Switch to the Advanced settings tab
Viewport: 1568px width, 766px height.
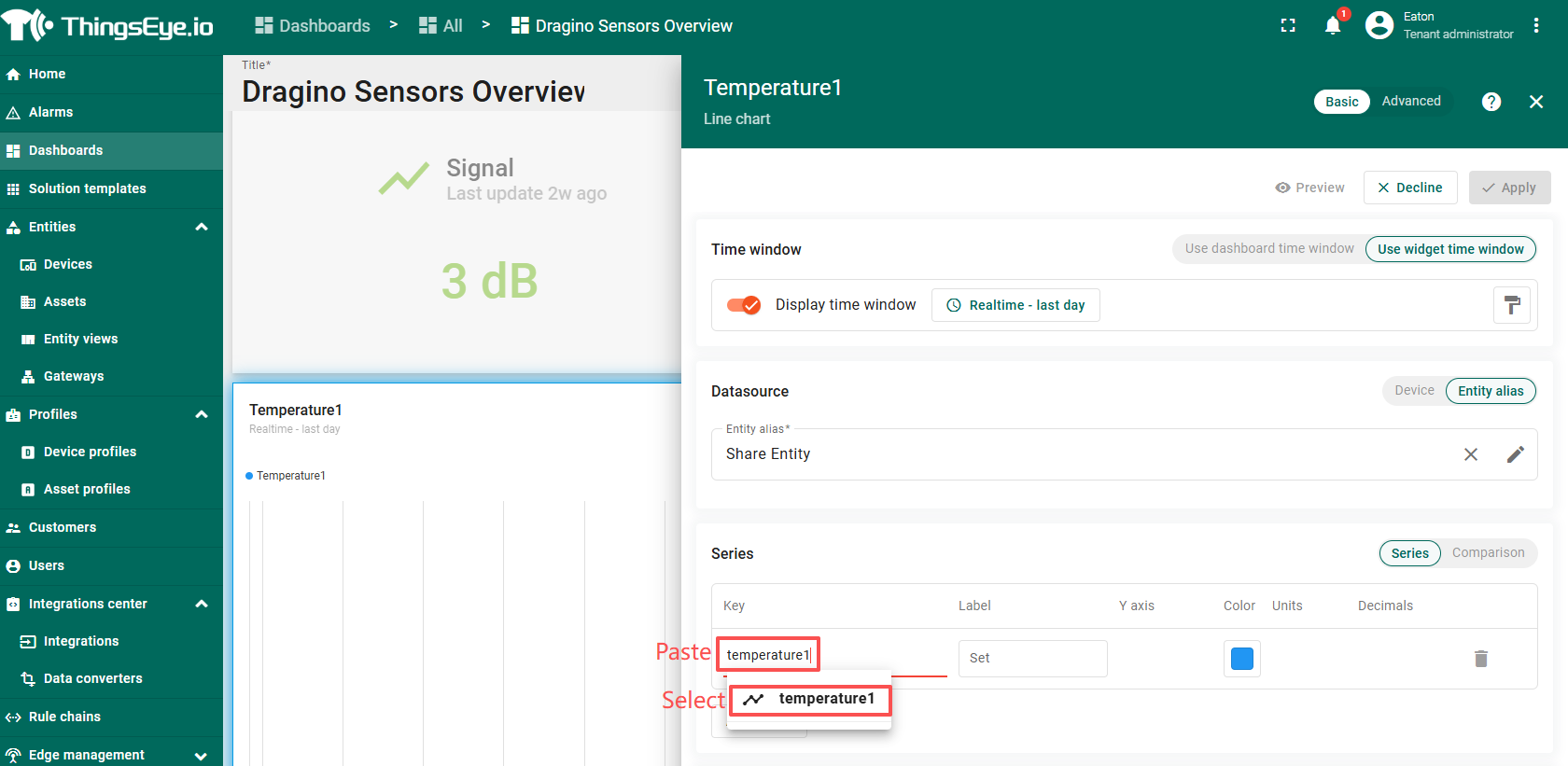pyautogui.click(x=1410, y=102)
